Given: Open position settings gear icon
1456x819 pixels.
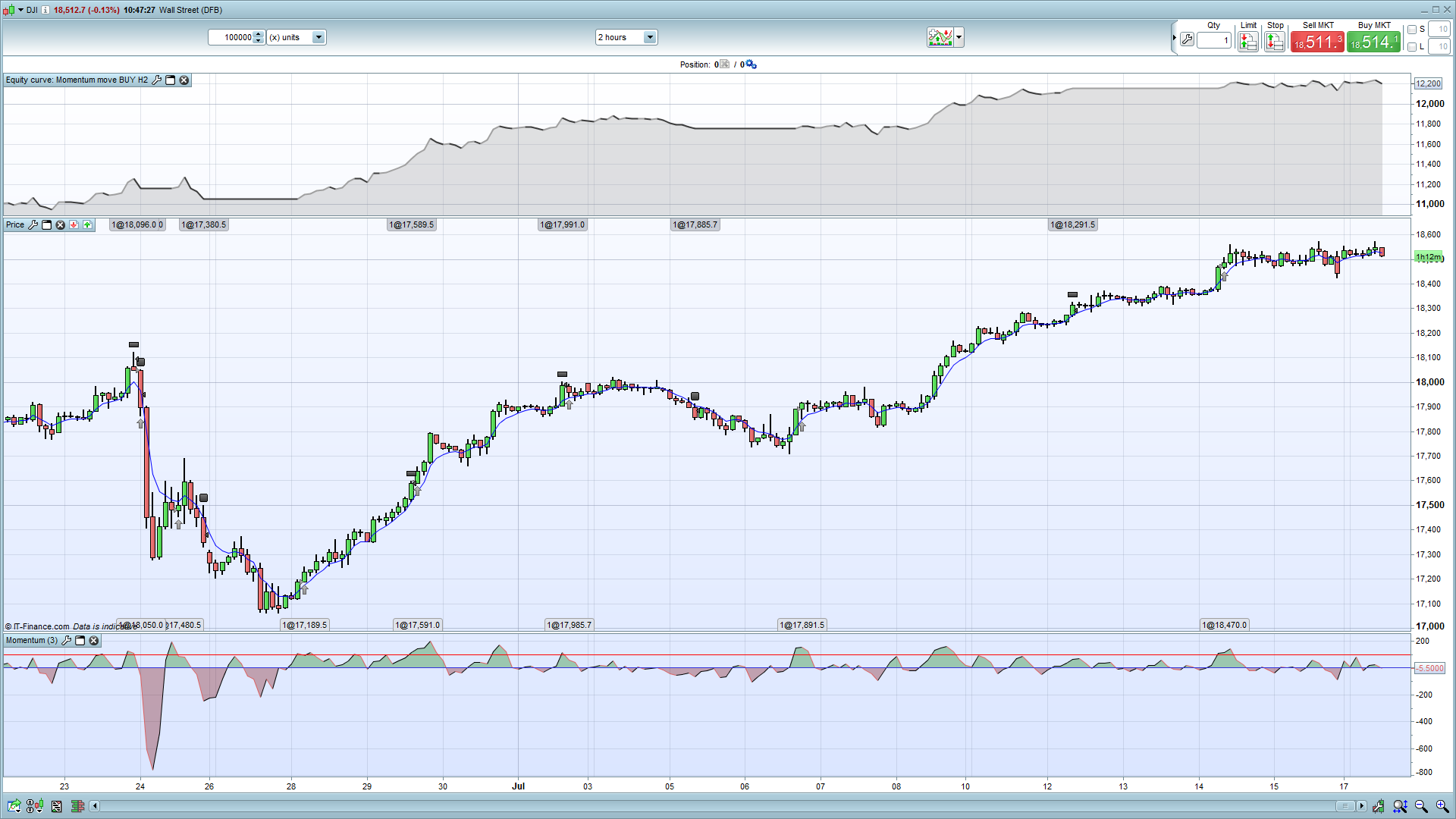Looking at the screenshot, I should 751,64.
